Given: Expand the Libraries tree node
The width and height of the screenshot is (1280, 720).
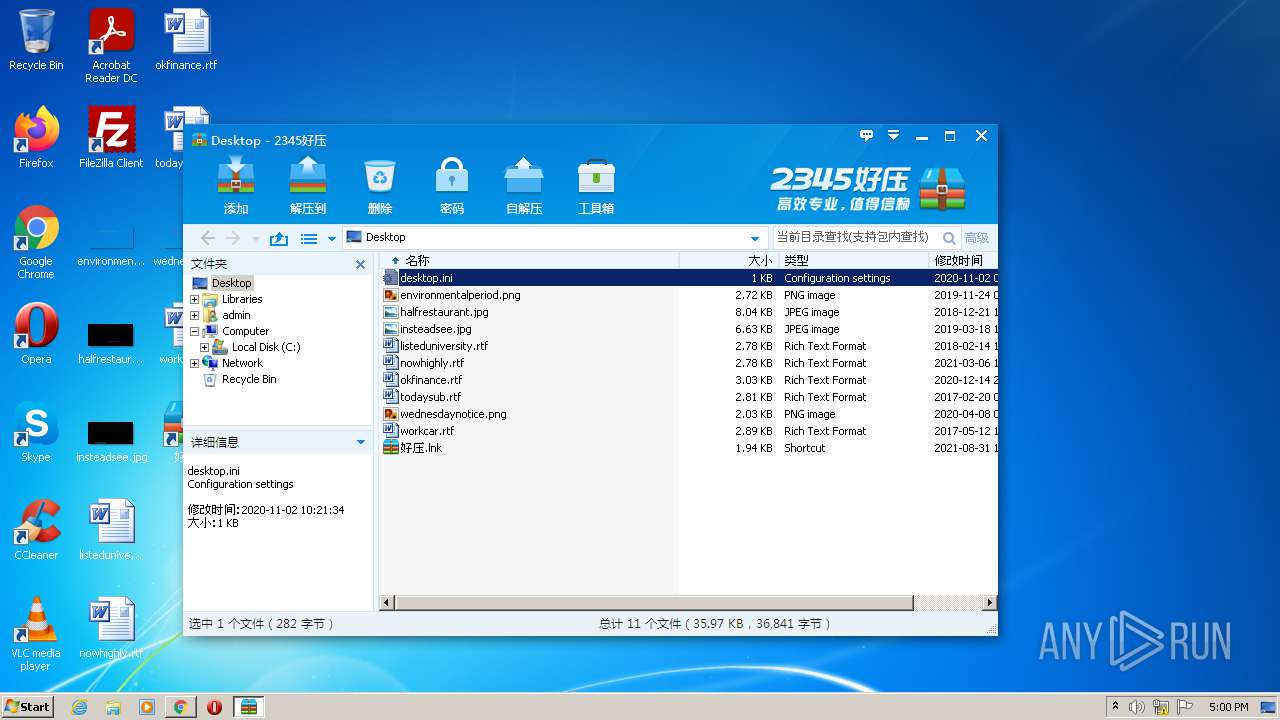Looking at the screenshot, I should 194,299.
